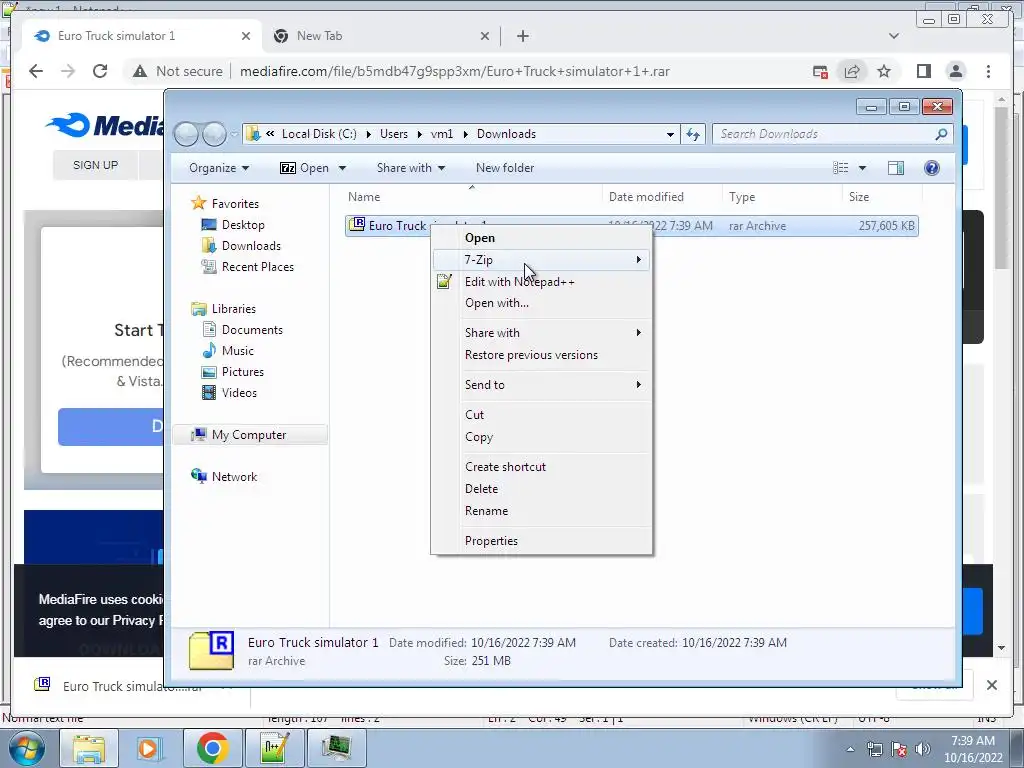Open the Organize dropdown menu

(x=219, y=168)
